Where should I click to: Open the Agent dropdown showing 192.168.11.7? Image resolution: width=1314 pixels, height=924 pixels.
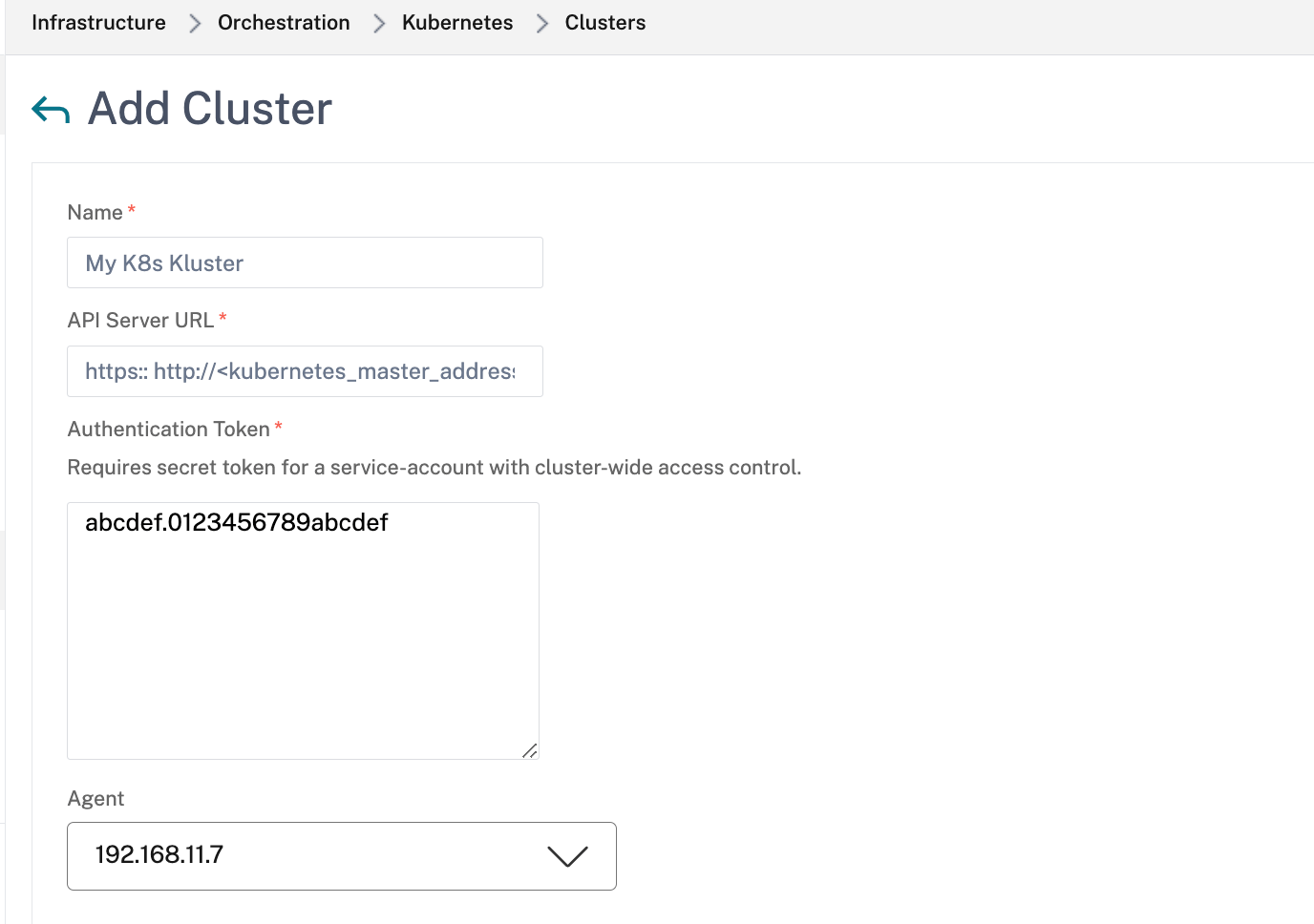tap(315, 855)
